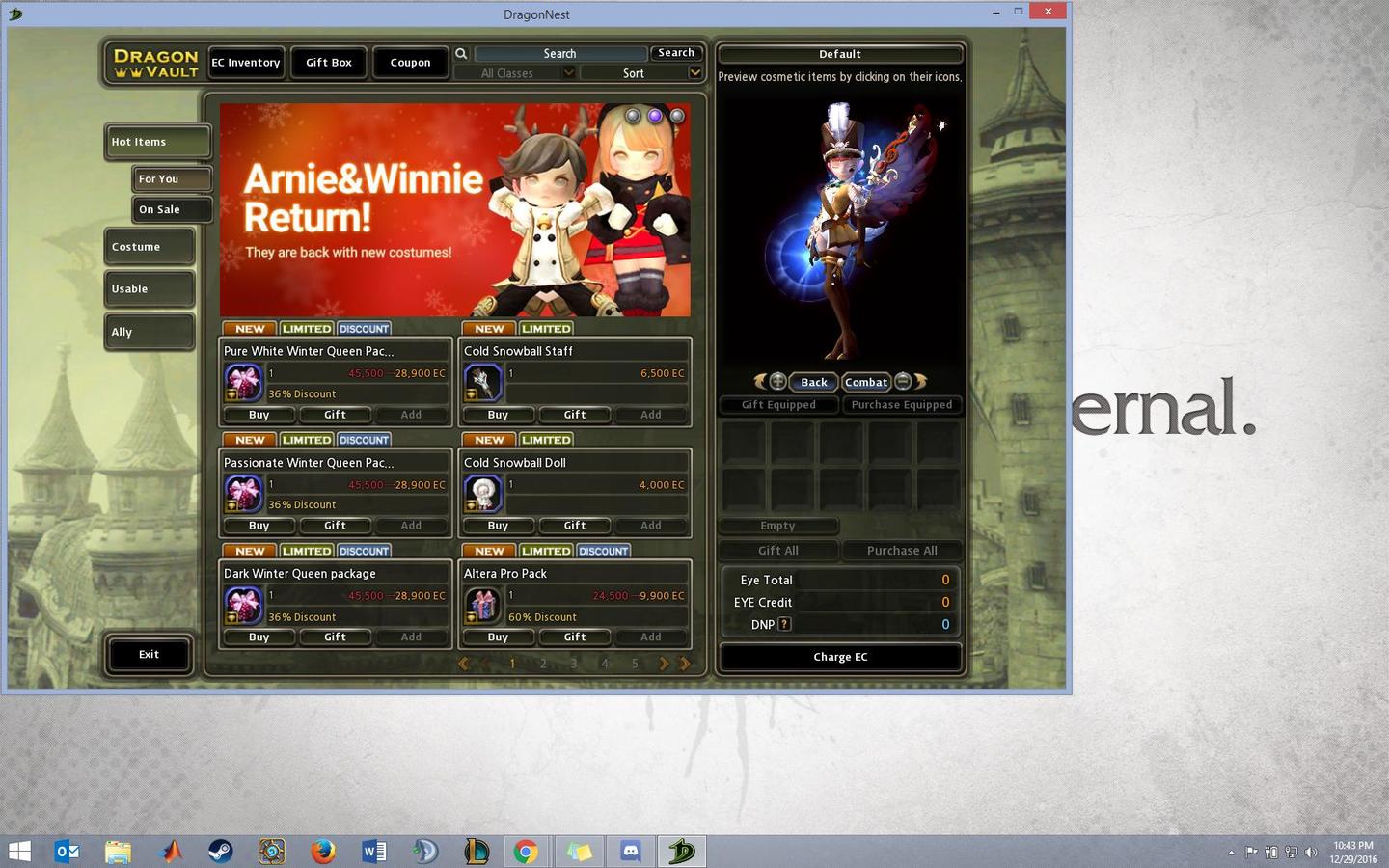This screenshot has width=1389, height=868.
Task: Open the EC Inventory
Action: click(246, 63)
